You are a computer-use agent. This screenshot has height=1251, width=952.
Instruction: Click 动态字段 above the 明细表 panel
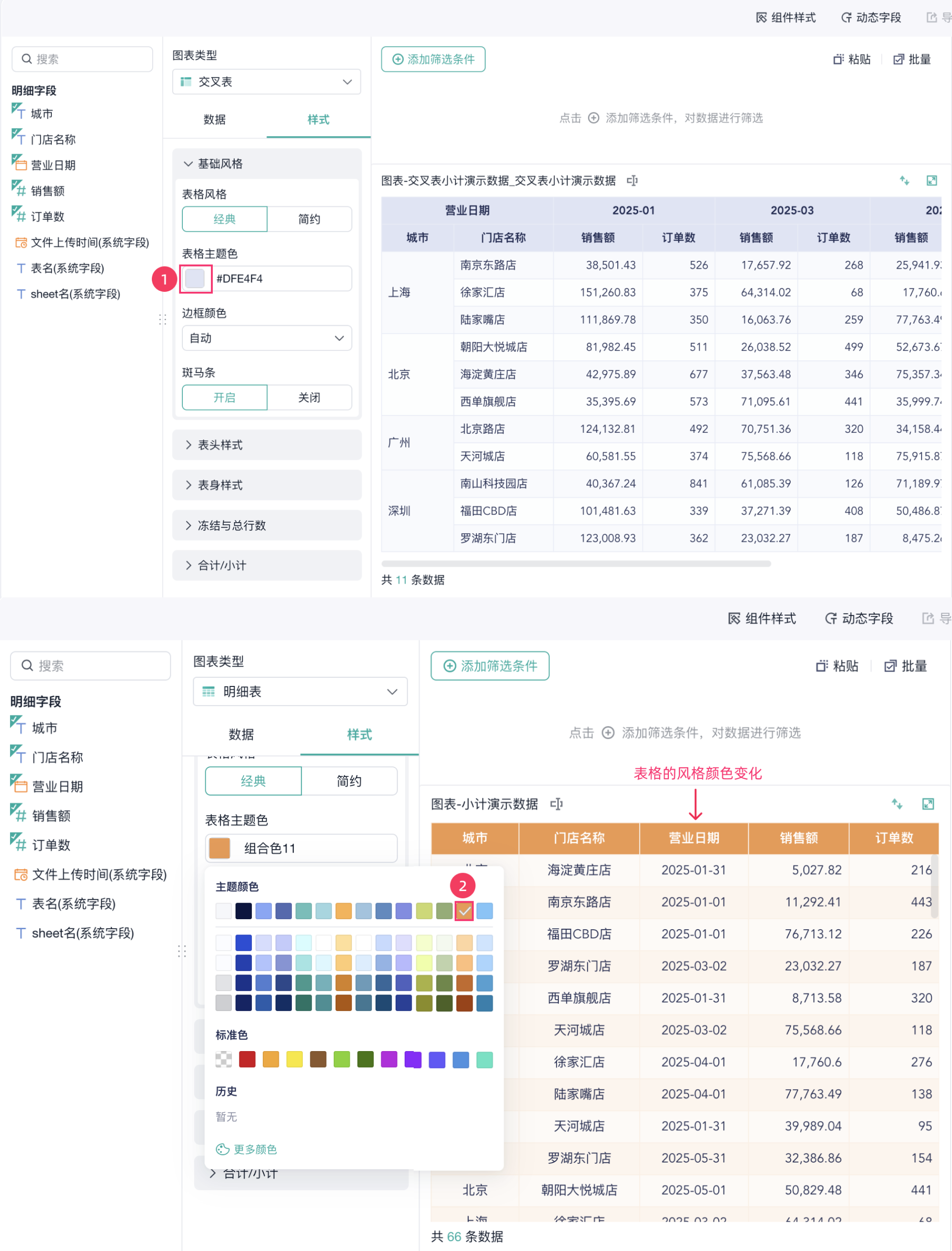tap(859, 619)
